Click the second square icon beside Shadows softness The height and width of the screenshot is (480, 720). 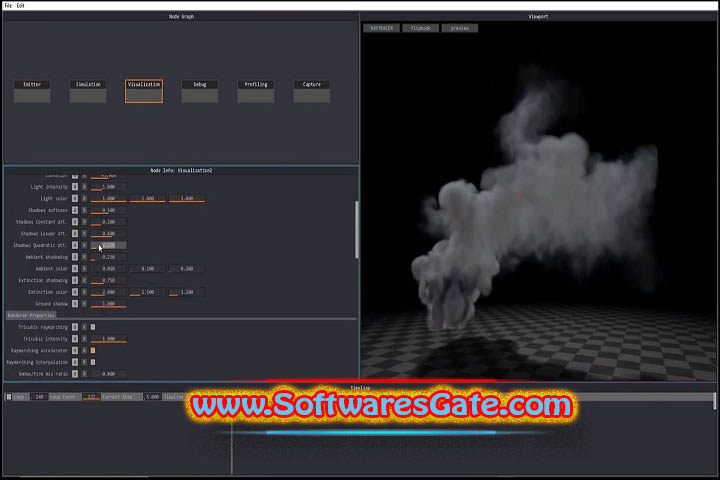point(84,210)
